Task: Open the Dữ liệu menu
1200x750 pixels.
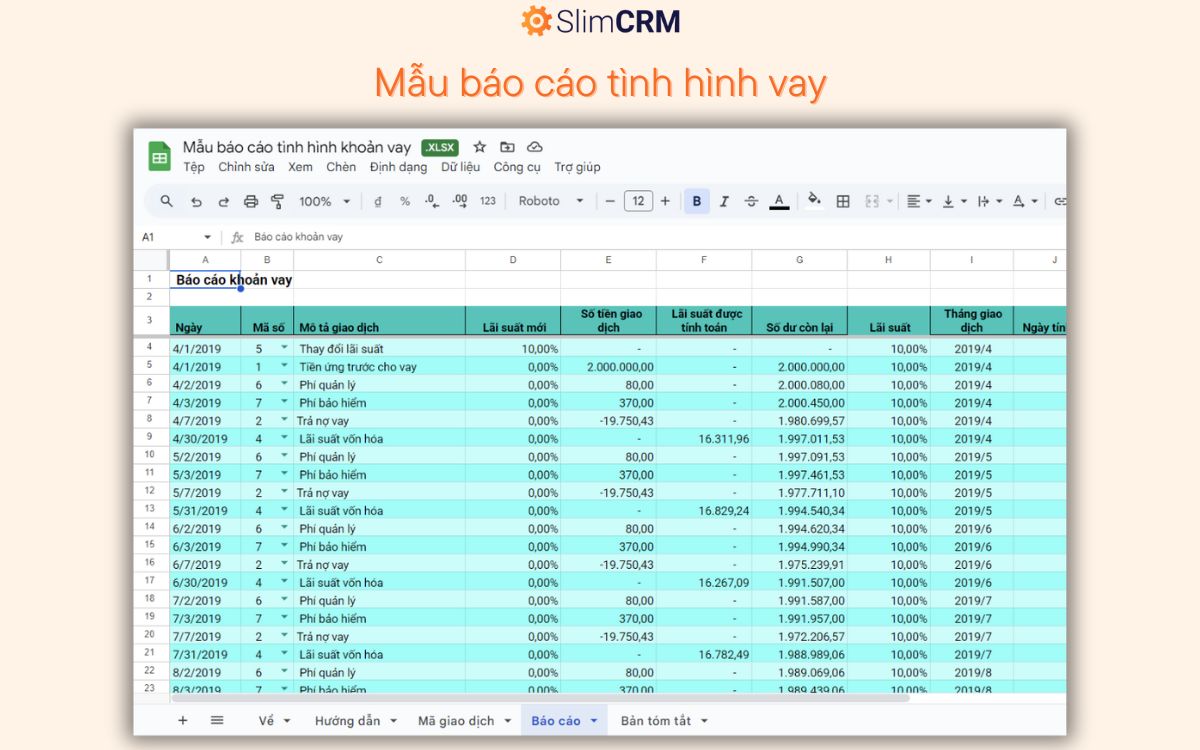Action: [459, 167]
